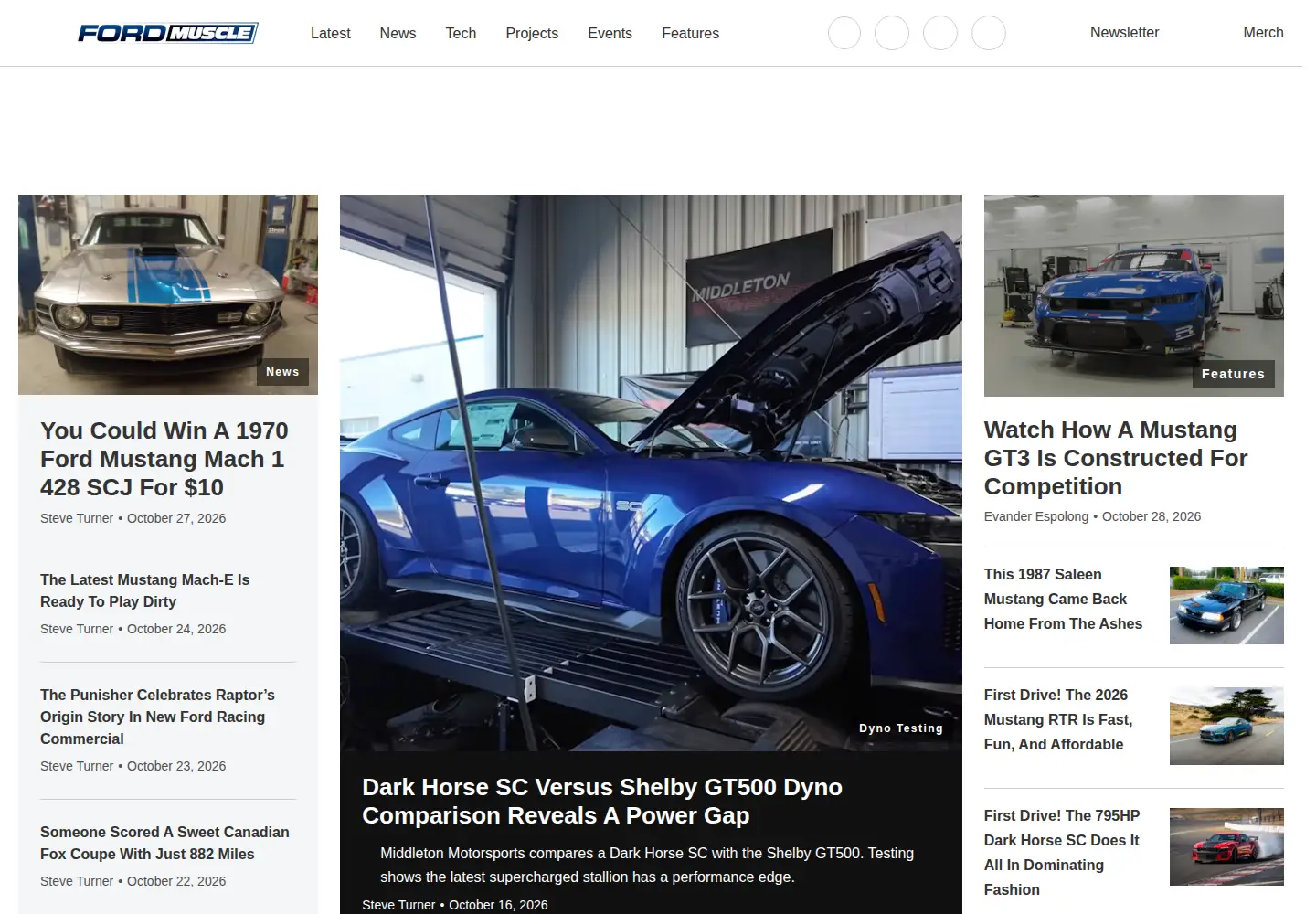
Task: Open 'First Drive! The 795HP Dark Horse SC' article
Action: (x=1062, y=852)
